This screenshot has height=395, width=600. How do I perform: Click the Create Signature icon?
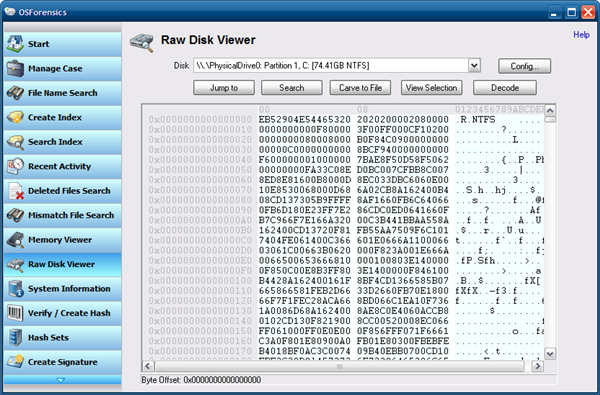(x=15, y=362)
